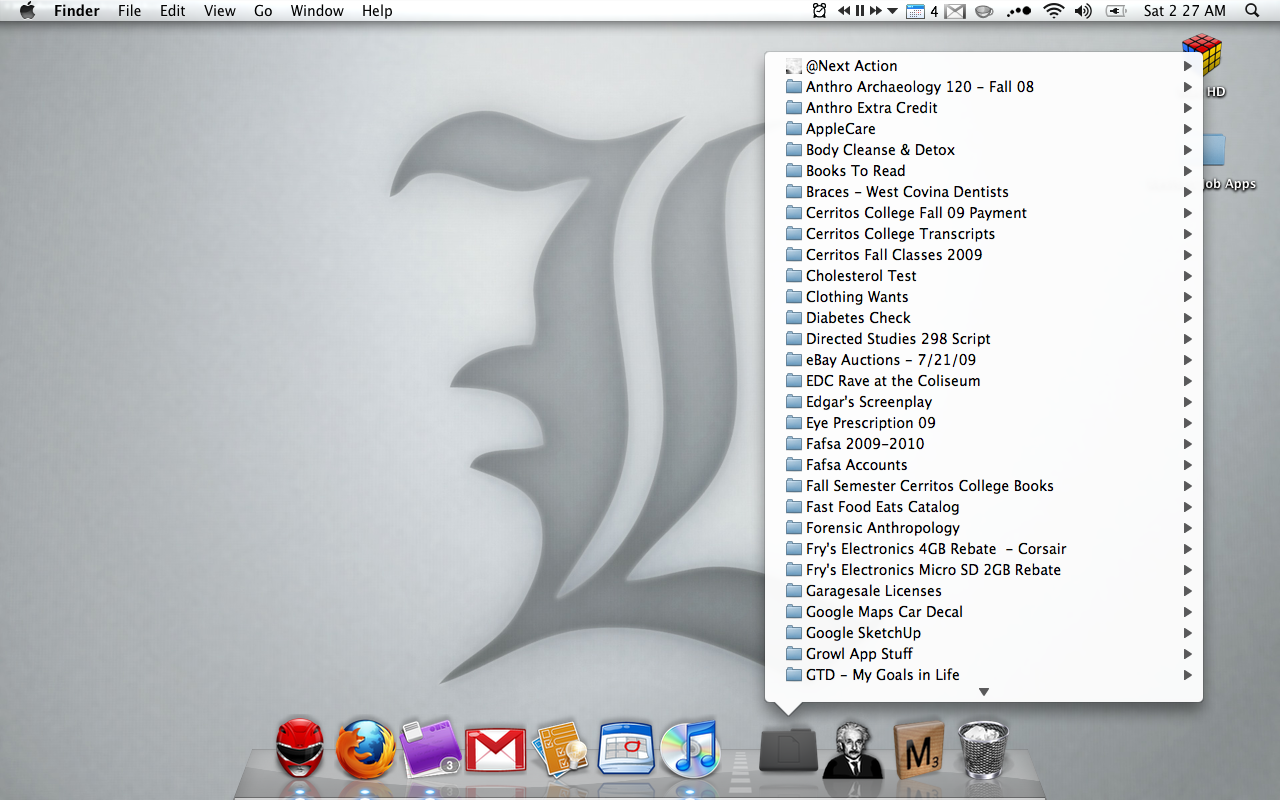The width and height of the screenshot is (1280, 800).
Task: Open the Scrabble M tile dock icon
Action: pyautogui.click(x=918, y=749)
